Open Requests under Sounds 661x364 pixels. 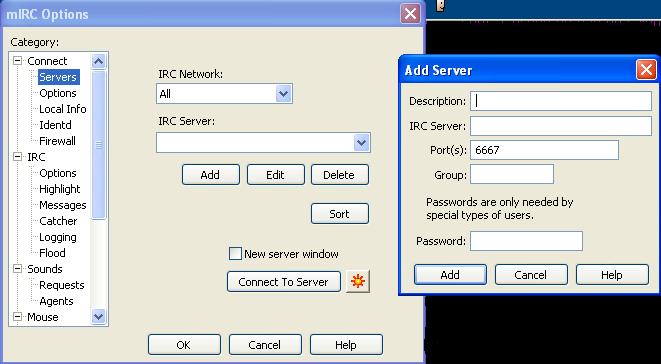[x=62, y=285]
